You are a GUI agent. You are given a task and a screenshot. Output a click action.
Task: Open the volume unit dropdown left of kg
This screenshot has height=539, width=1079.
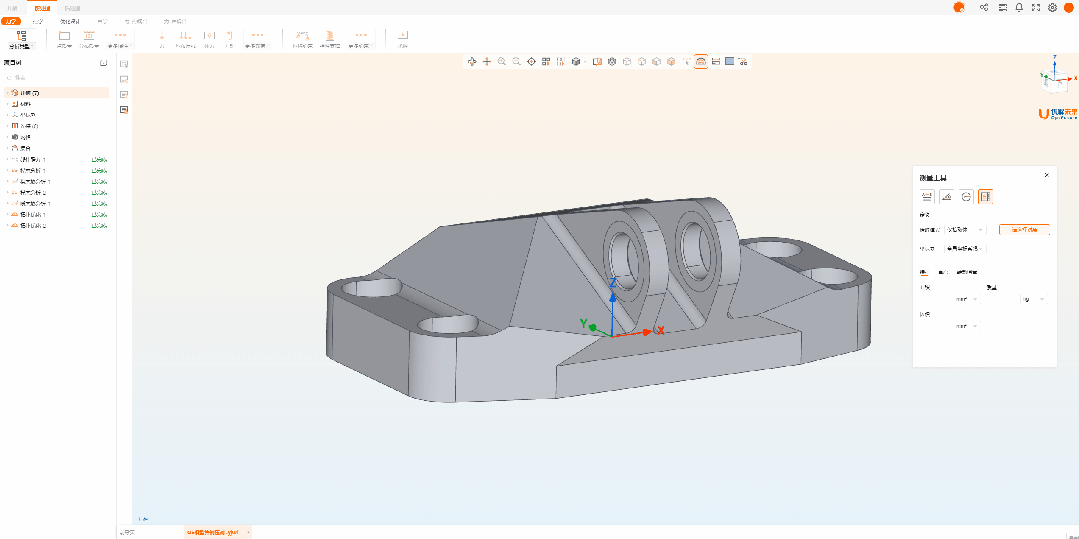pyautogui.click(x=966, y=299)
